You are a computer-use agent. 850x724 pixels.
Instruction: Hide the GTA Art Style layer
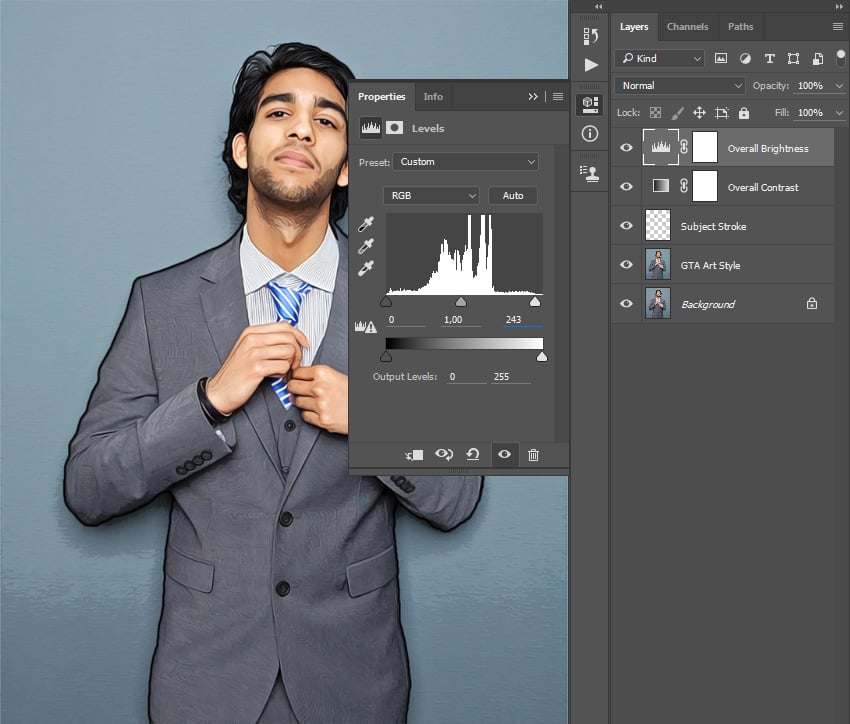(x=627, y=265)
